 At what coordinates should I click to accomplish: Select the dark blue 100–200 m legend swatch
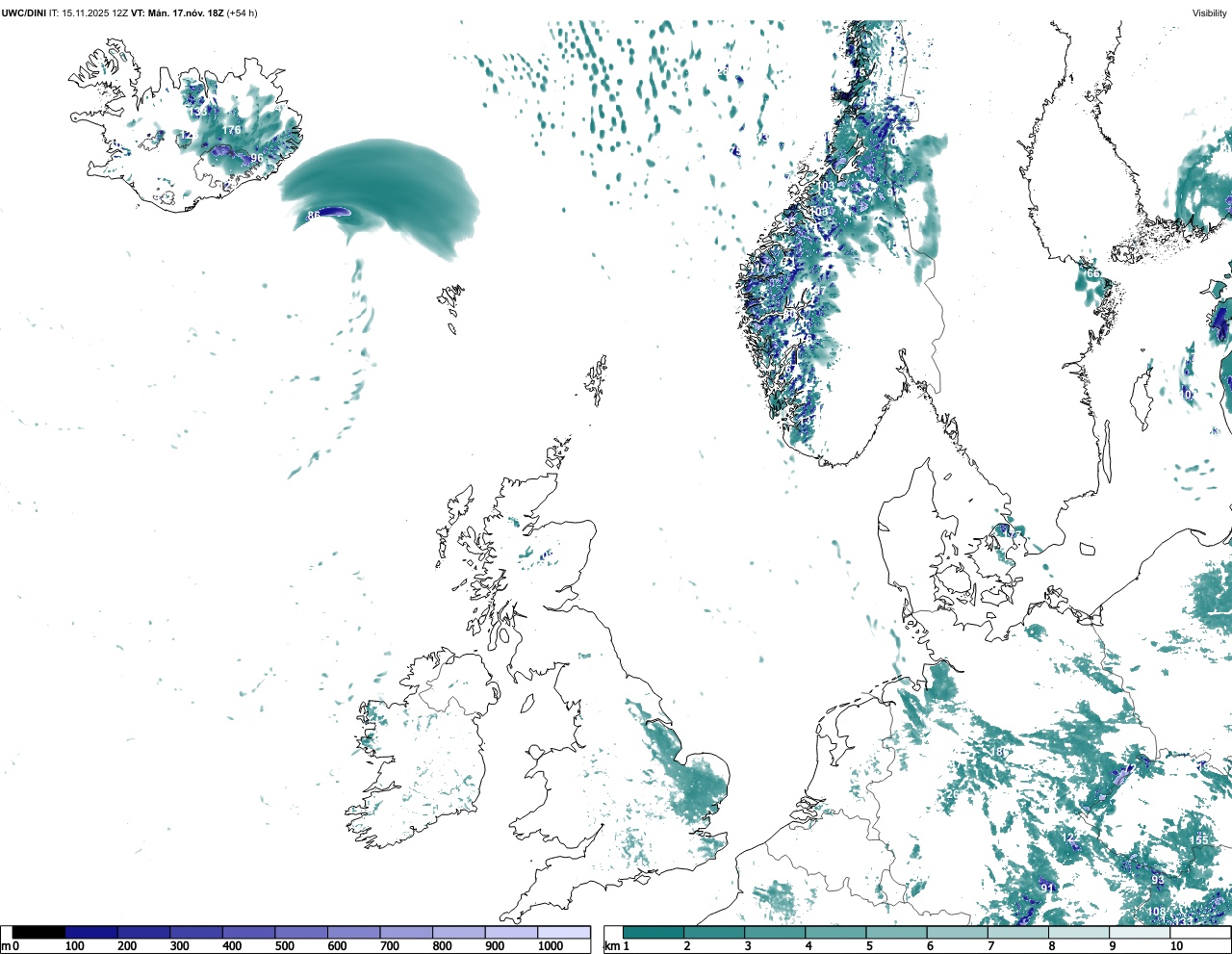click(91, 932)
